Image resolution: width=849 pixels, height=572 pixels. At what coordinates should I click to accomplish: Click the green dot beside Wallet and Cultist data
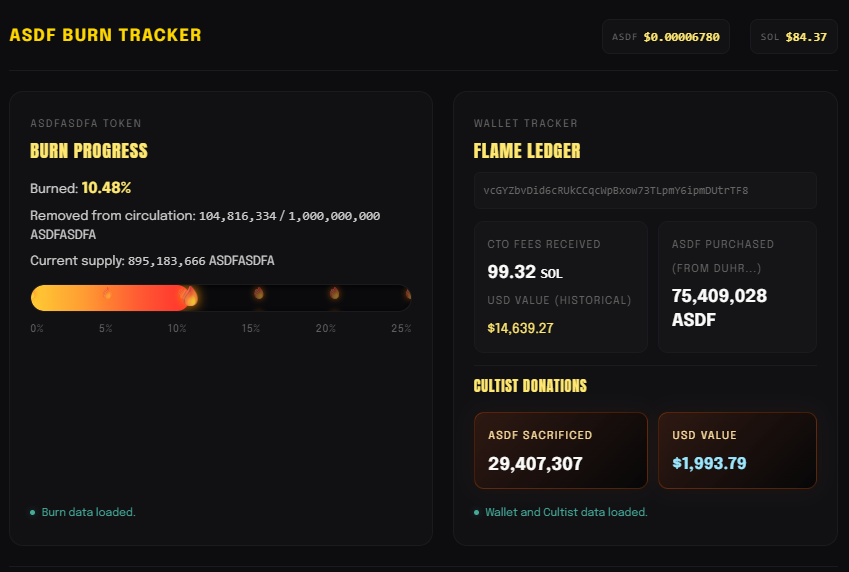point(476,512)
